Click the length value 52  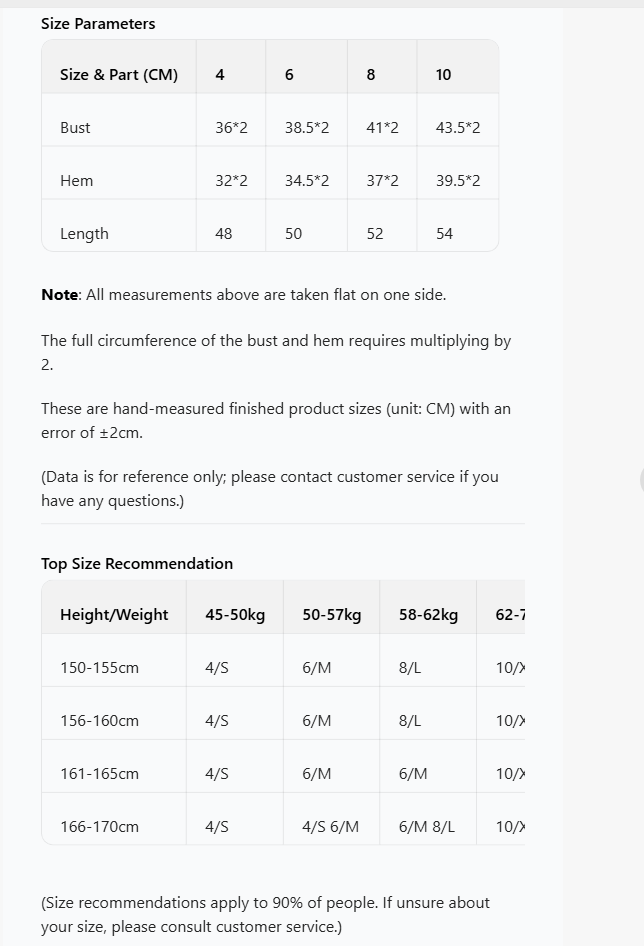coord(375,233)
